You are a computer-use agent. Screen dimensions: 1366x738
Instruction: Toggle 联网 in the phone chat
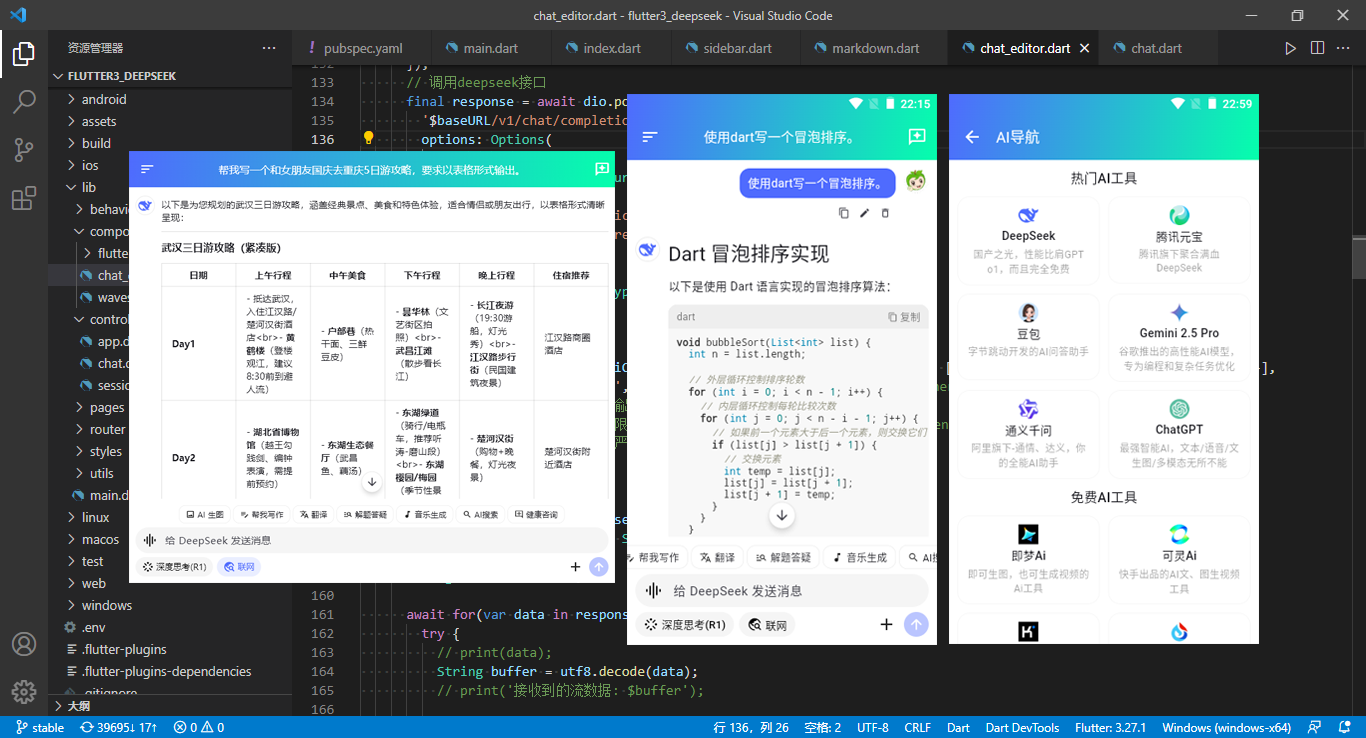pyautogui.click(x=767, y=625)
